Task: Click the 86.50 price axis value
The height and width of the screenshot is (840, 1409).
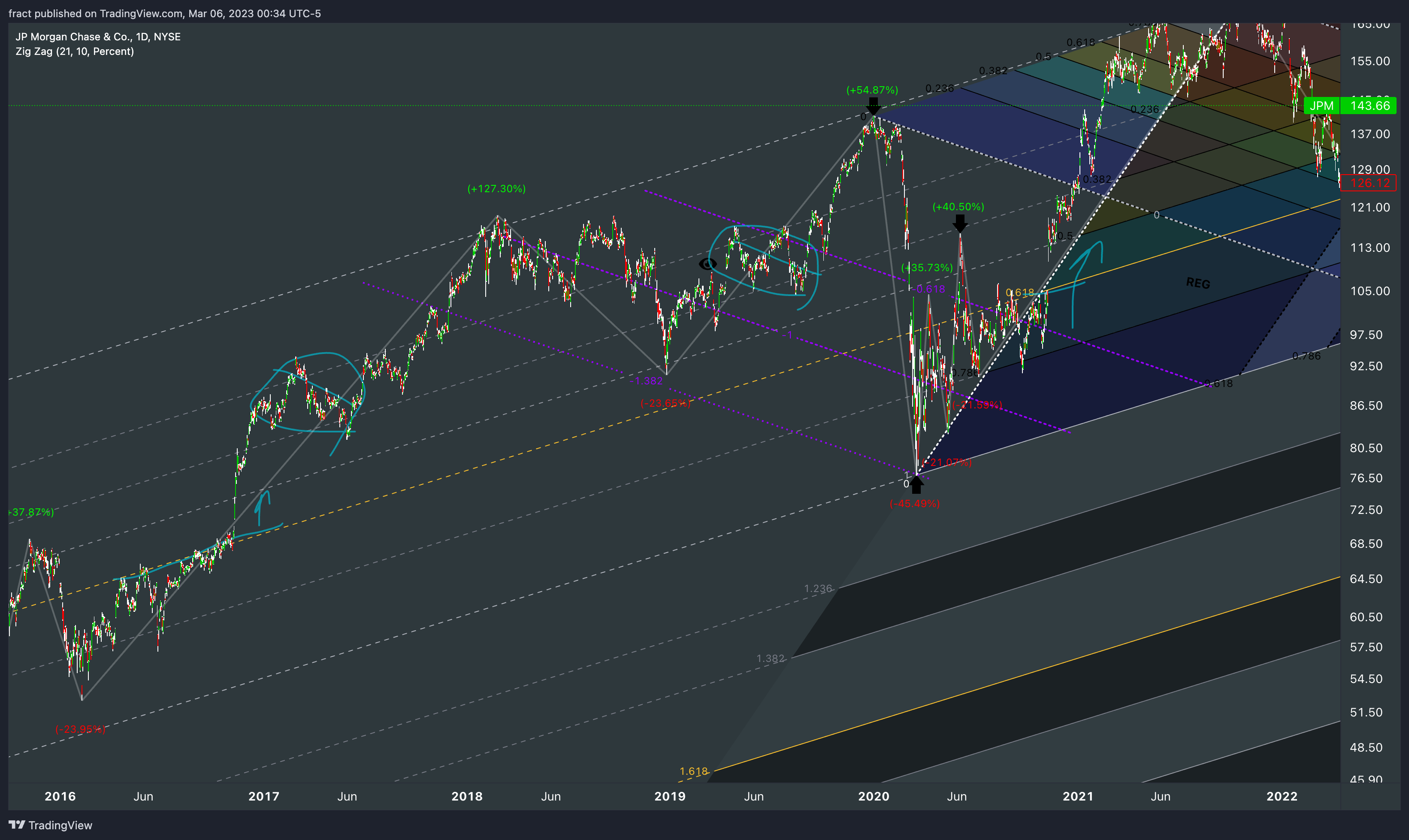Action: click(x=1366, y=406)
